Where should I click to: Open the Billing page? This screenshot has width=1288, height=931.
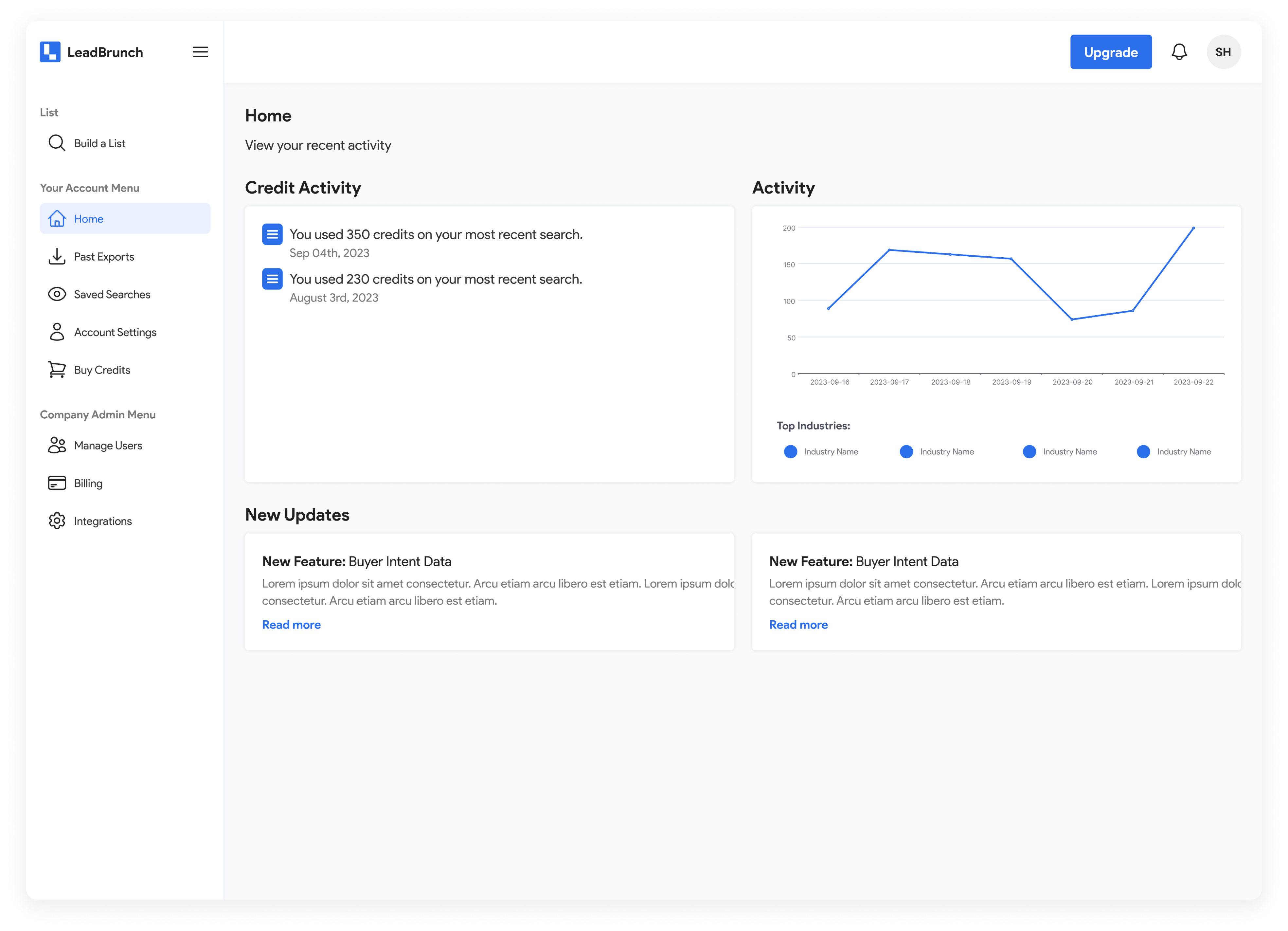(125, 484)
